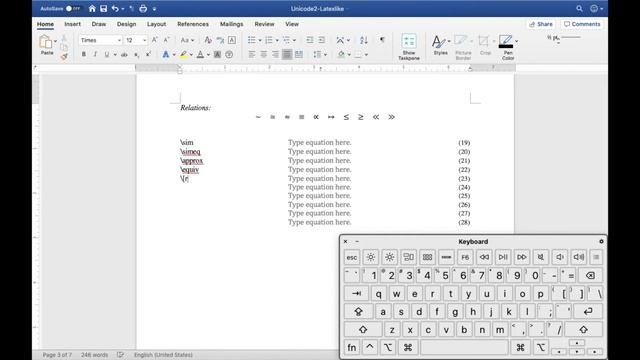Click the spacebar on virtual keyboard
Screen dimensions: 640x360
tap(464, 347)
